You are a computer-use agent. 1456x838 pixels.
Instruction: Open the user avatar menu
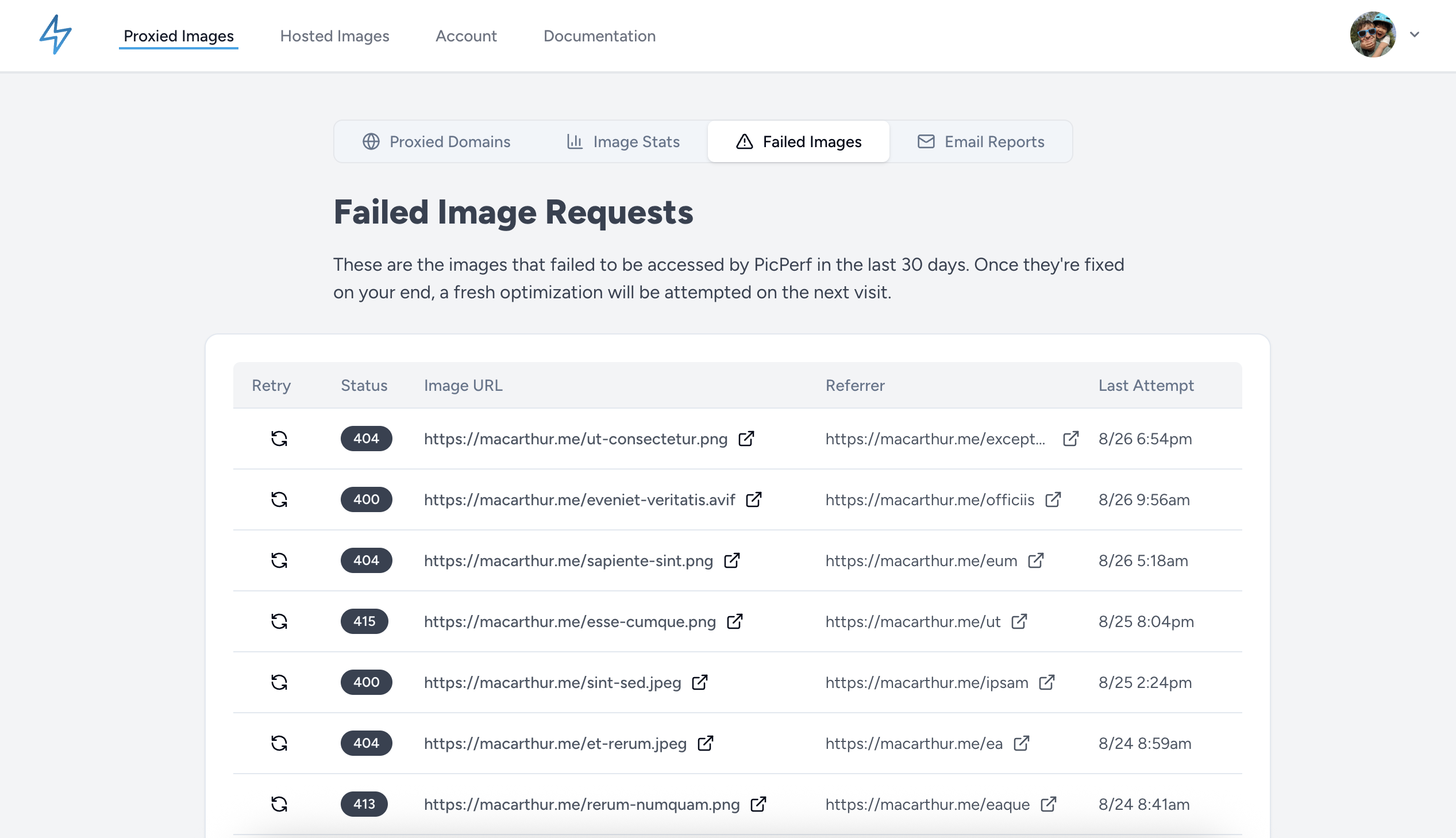pos(1373,34)
